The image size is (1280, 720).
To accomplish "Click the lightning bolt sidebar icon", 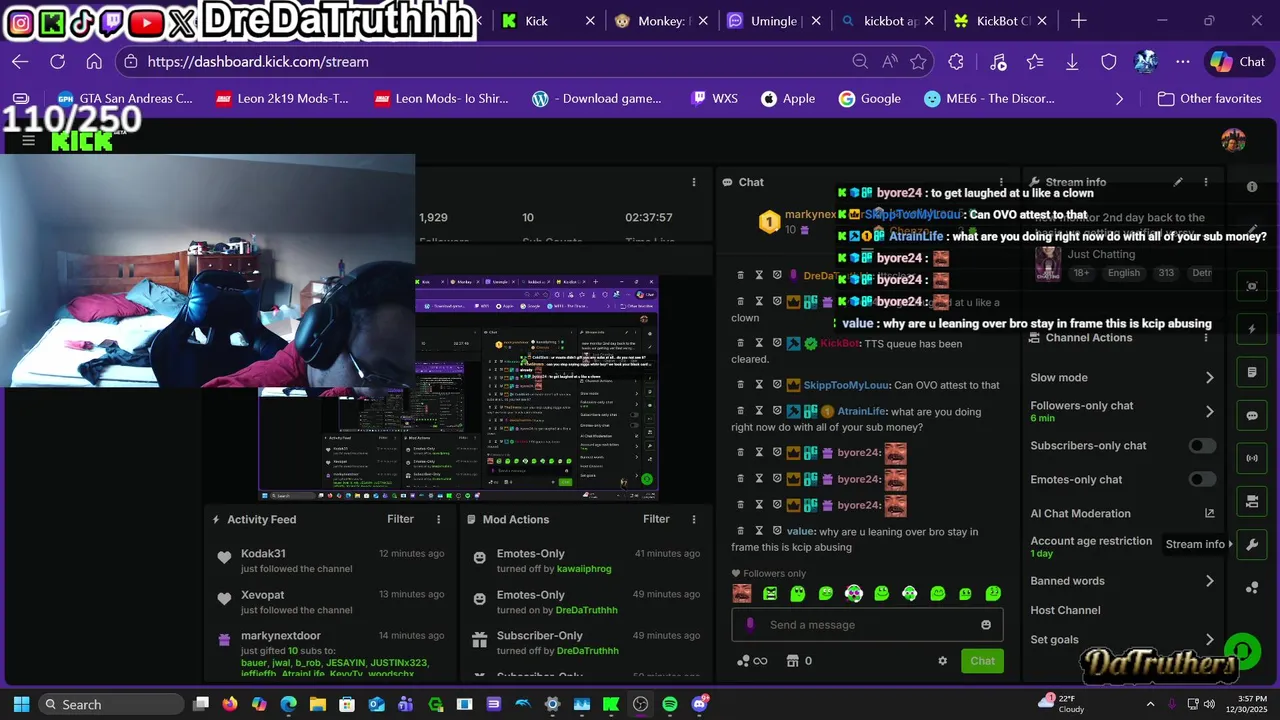I will tap(1252, 329).
